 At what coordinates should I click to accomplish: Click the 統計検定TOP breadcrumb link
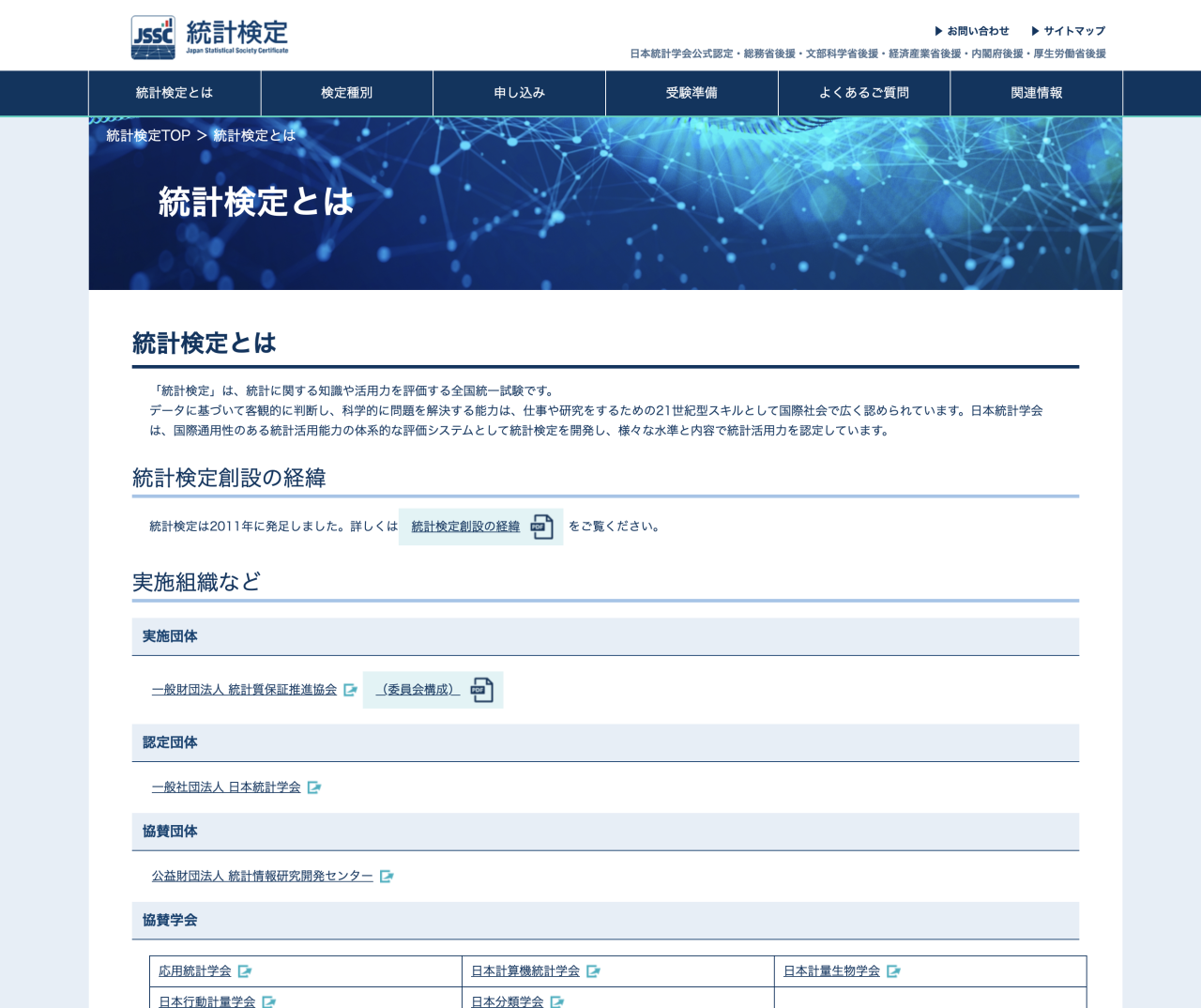pos(146,134)
